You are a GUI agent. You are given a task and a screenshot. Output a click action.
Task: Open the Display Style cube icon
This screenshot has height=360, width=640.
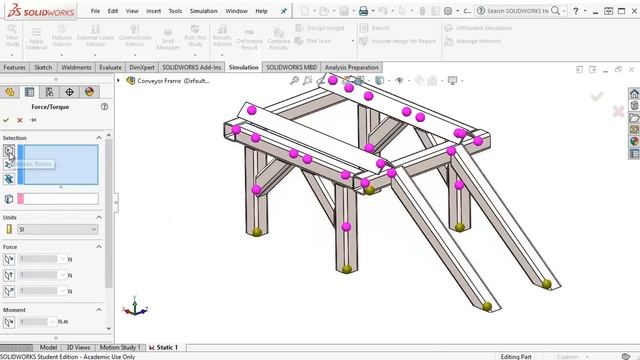coord(379,80)
